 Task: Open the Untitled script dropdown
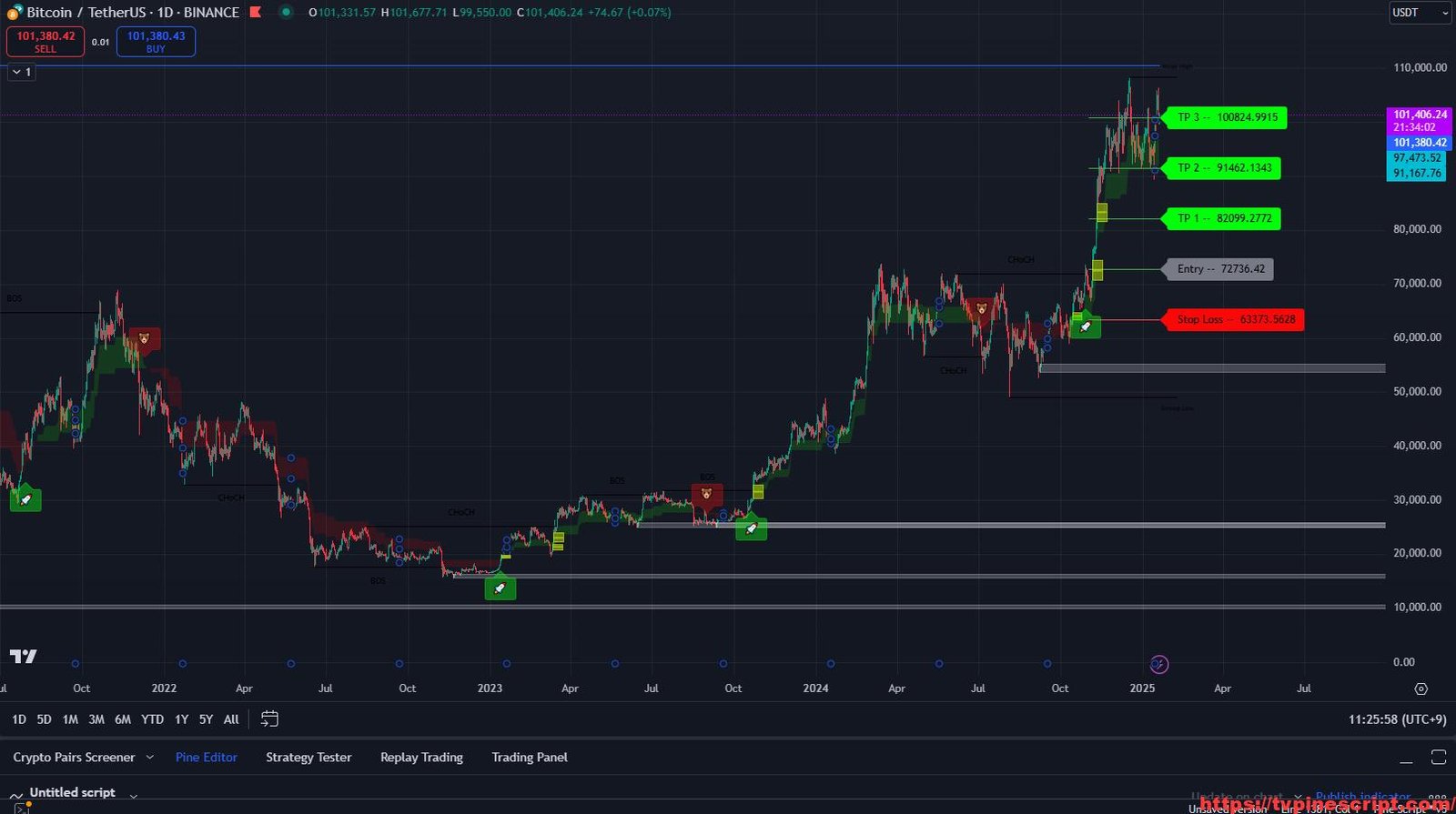tap(134, 795)
